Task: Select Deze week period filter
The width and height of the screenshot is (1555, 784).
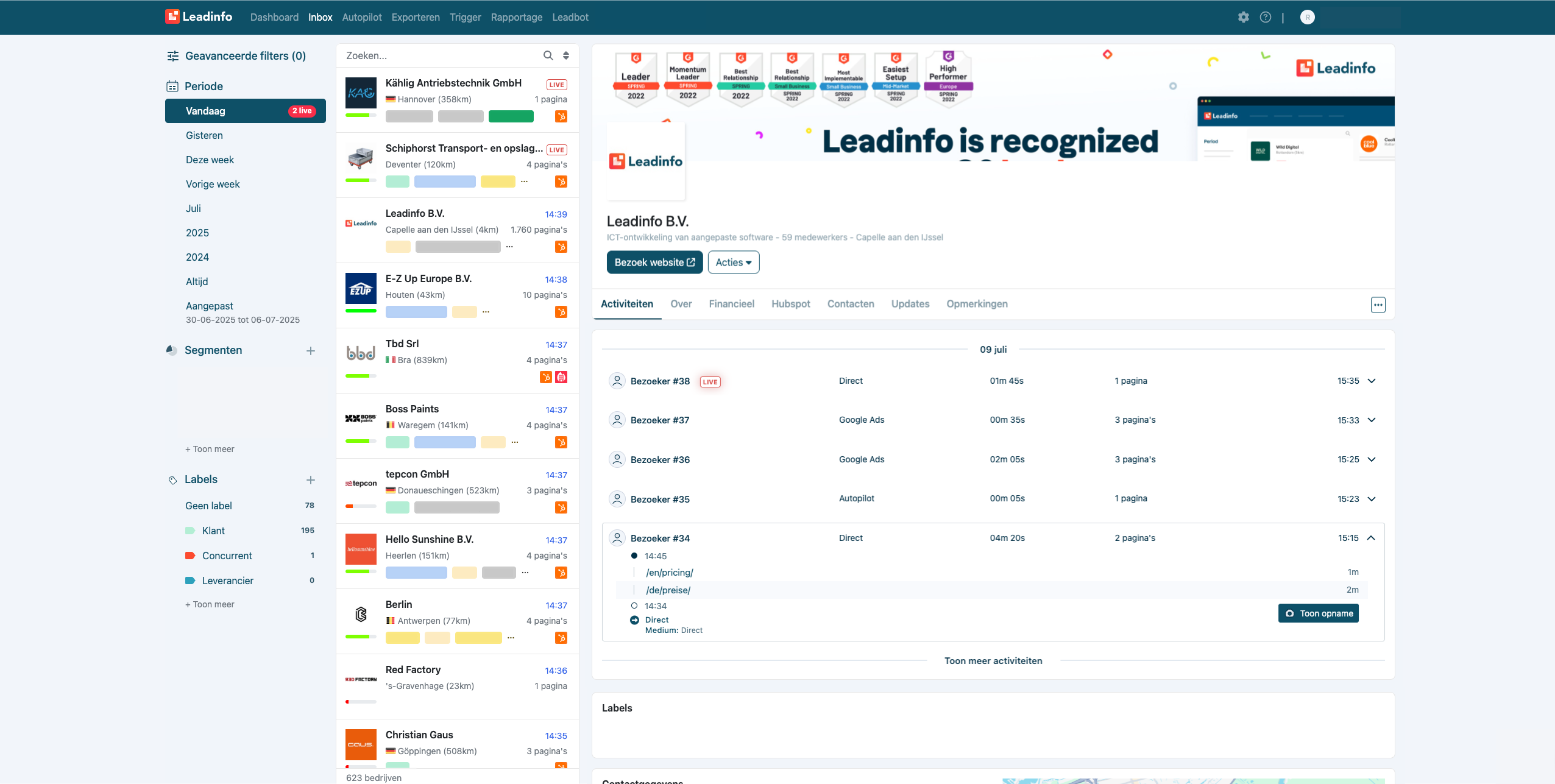Action: pyautogui.click(x=210, y=160)
